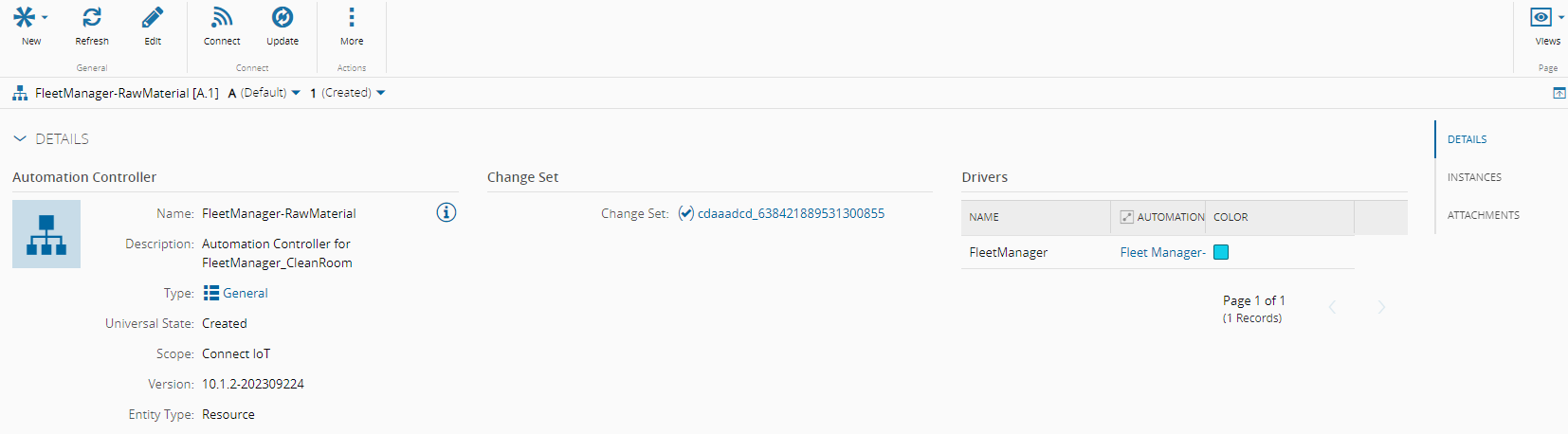Screen dimensions: 1568x434
Task: Collapse the DETAILS section
Action: click(20, 138)
